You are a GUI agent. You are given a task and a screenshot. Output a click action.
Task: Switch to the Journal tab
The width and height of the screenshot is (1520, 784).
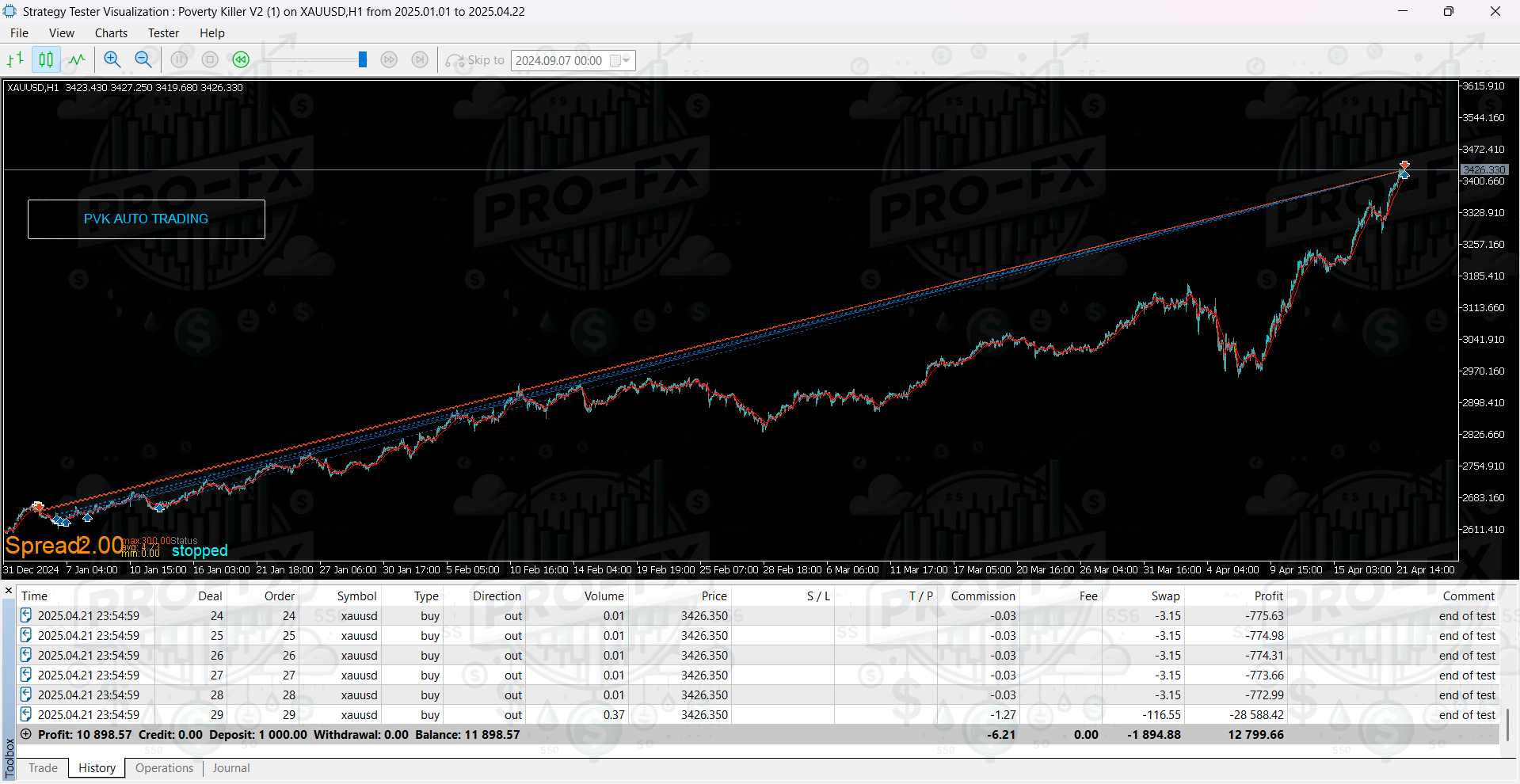click(230, 767)
